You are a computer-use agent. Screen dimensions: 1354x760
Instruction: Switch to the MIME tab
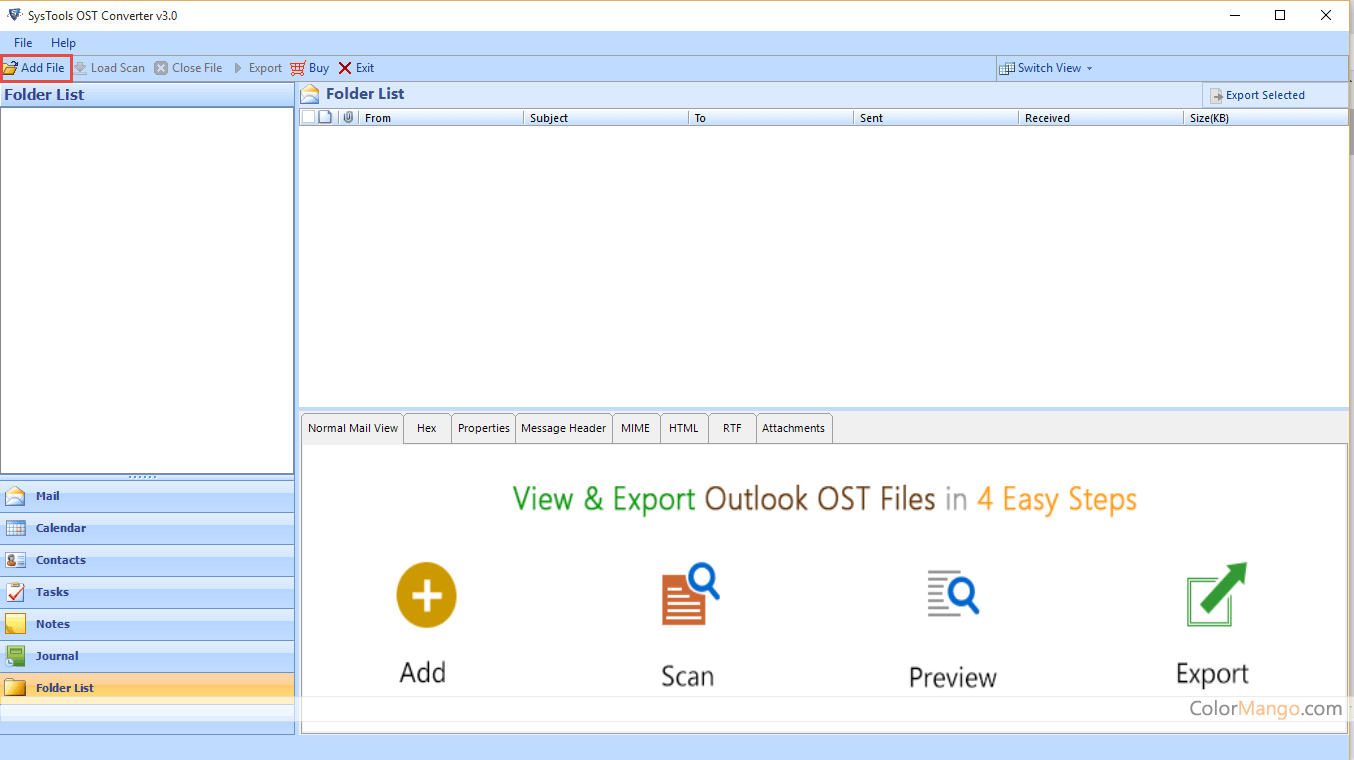coord(635,428)
